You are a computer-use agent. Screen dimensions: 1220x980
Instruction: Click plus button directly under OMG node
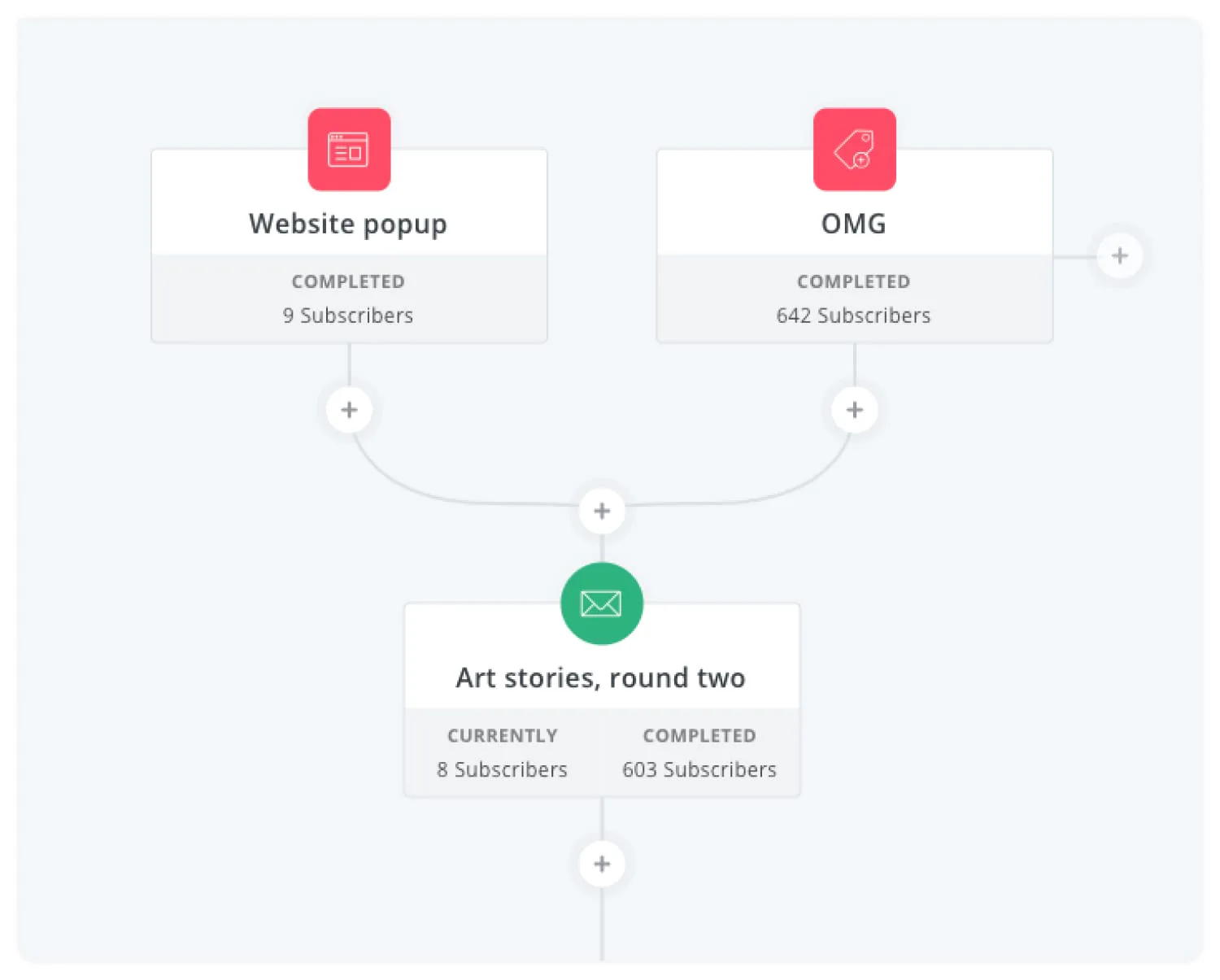pyautogui.click(x=854, y=410)
